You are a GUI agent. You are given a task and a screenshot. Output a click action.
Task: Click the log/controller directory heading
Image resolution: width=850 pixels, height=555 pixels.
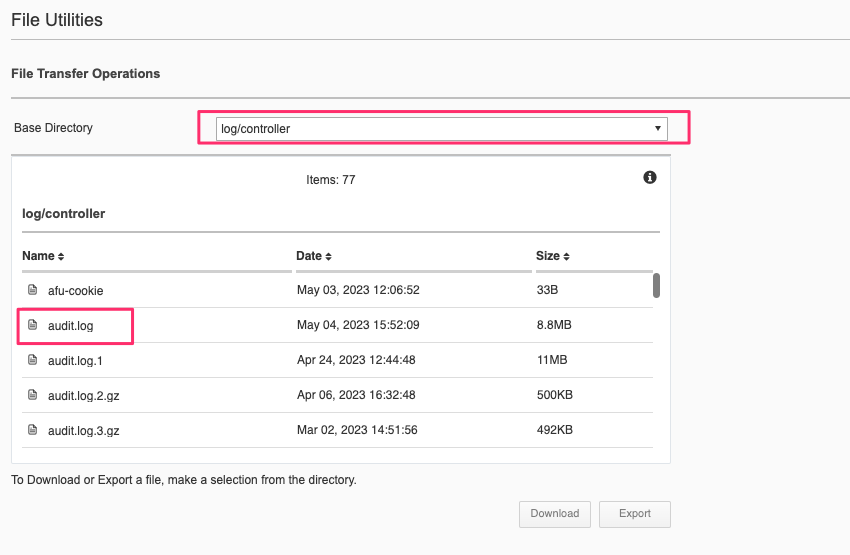click(x=63, y=214)
